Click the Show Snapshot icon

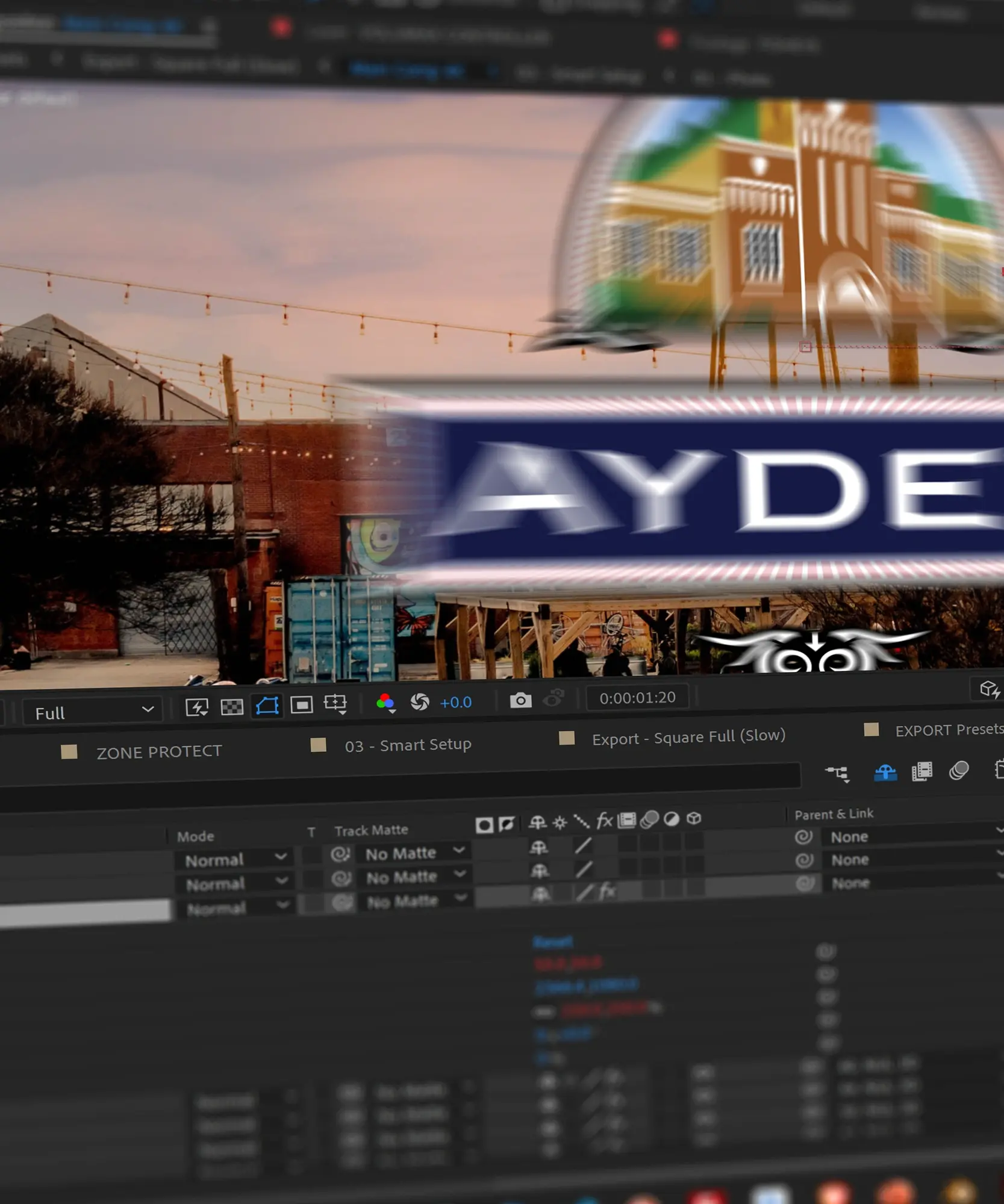[x=554, y=698]
